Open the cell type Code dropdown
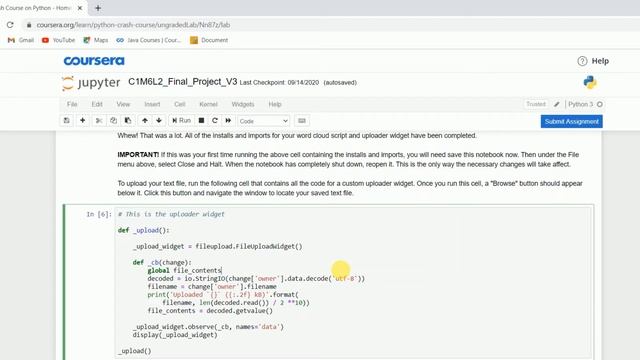The height and width of the screenshot is (360, 640). coord(263,121)
